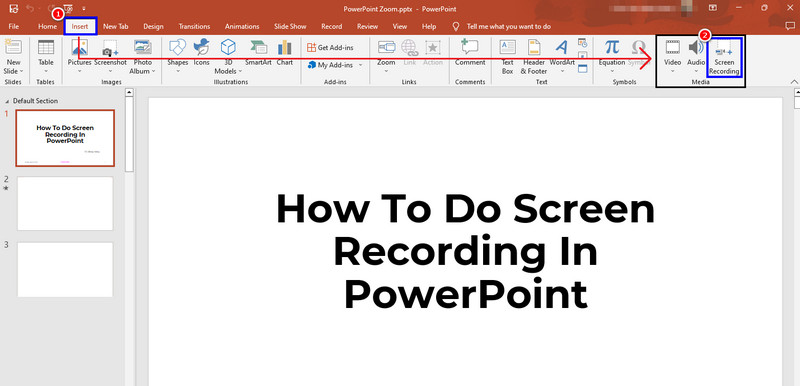Switch to the View tab

[x=400, y=27]
